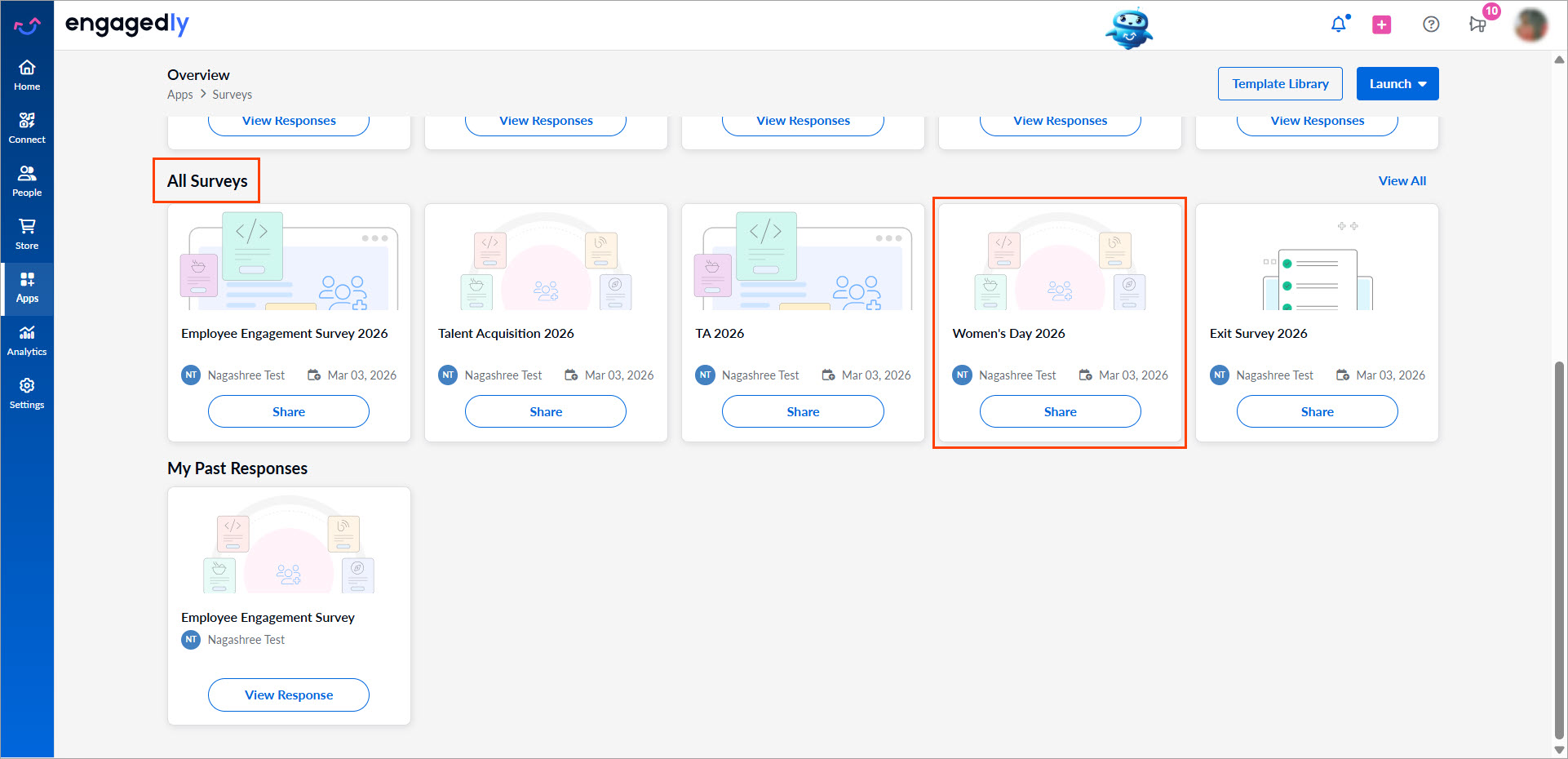
Task: Share the Women's Day 2026 survey
Action: click(1061, 411)
